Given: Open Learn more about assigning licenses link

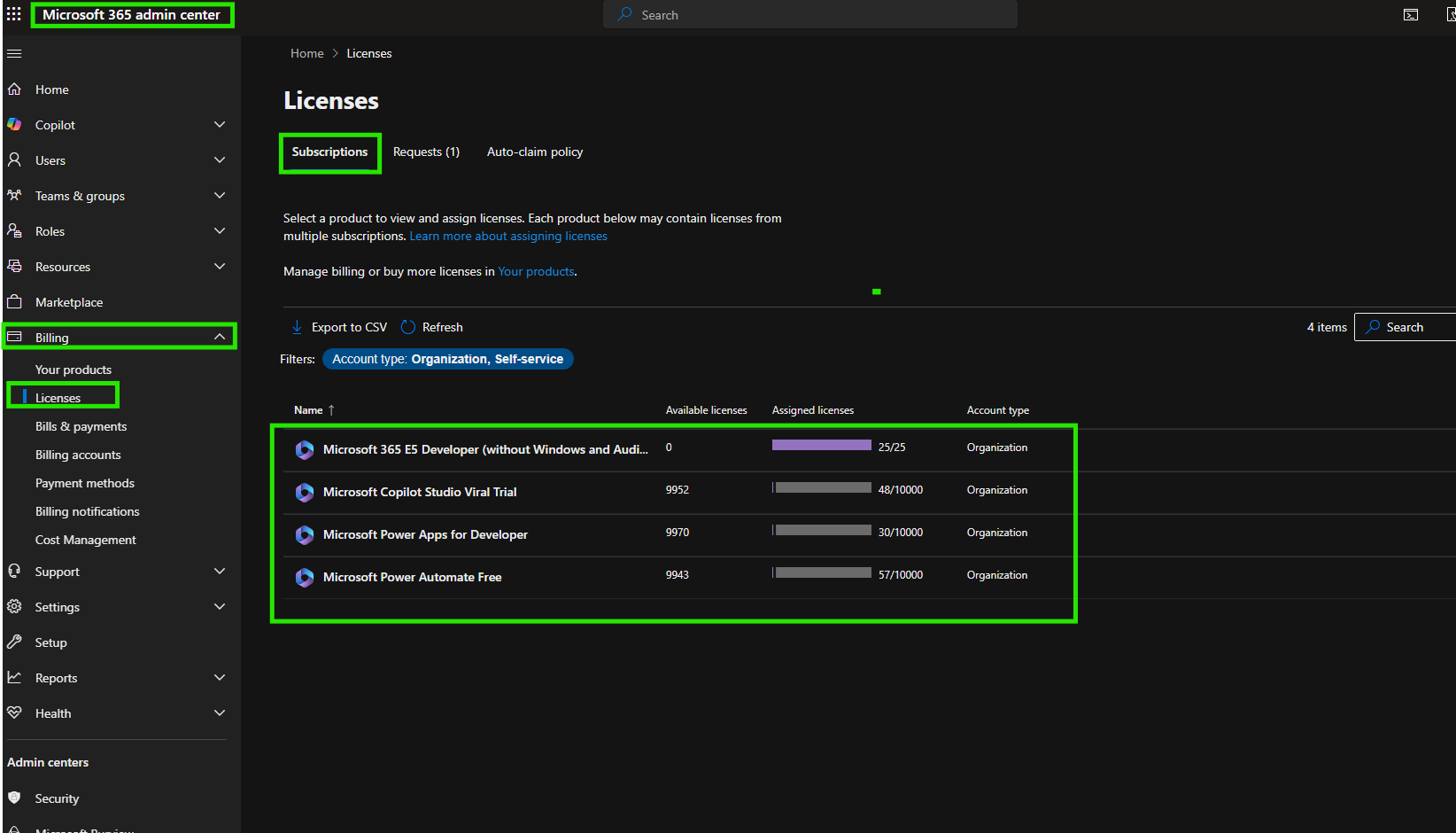Looking at the screenshot, I should 508,237.
